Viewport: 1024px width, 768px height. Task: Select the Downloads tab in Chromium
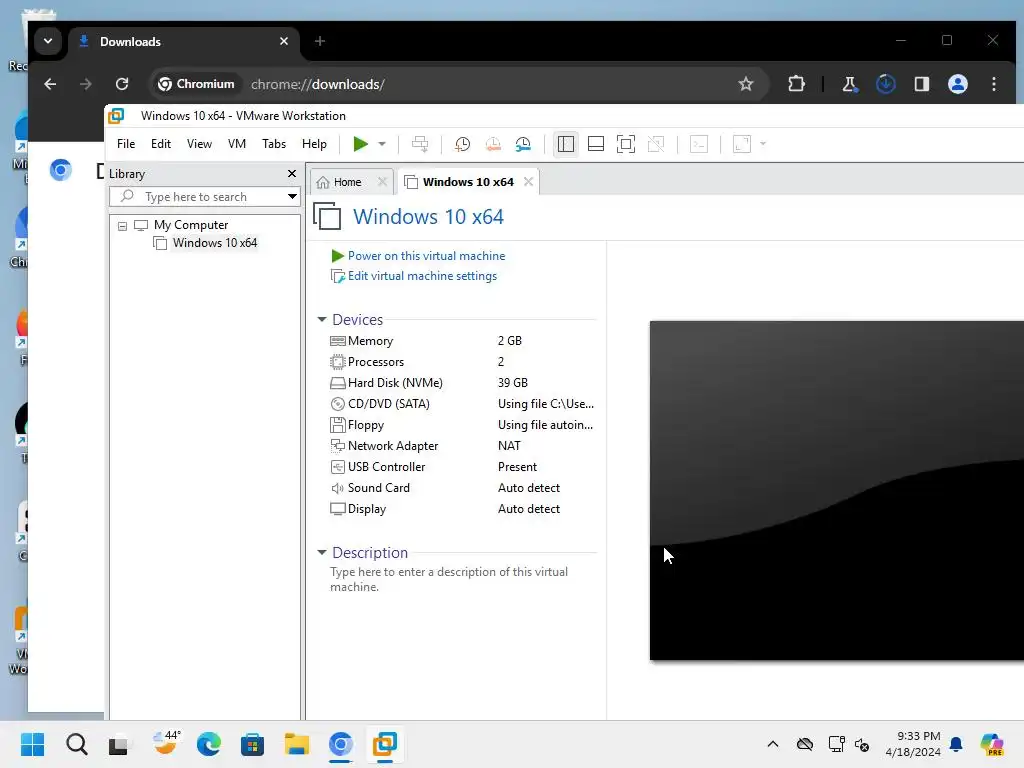tap(183, 42)
